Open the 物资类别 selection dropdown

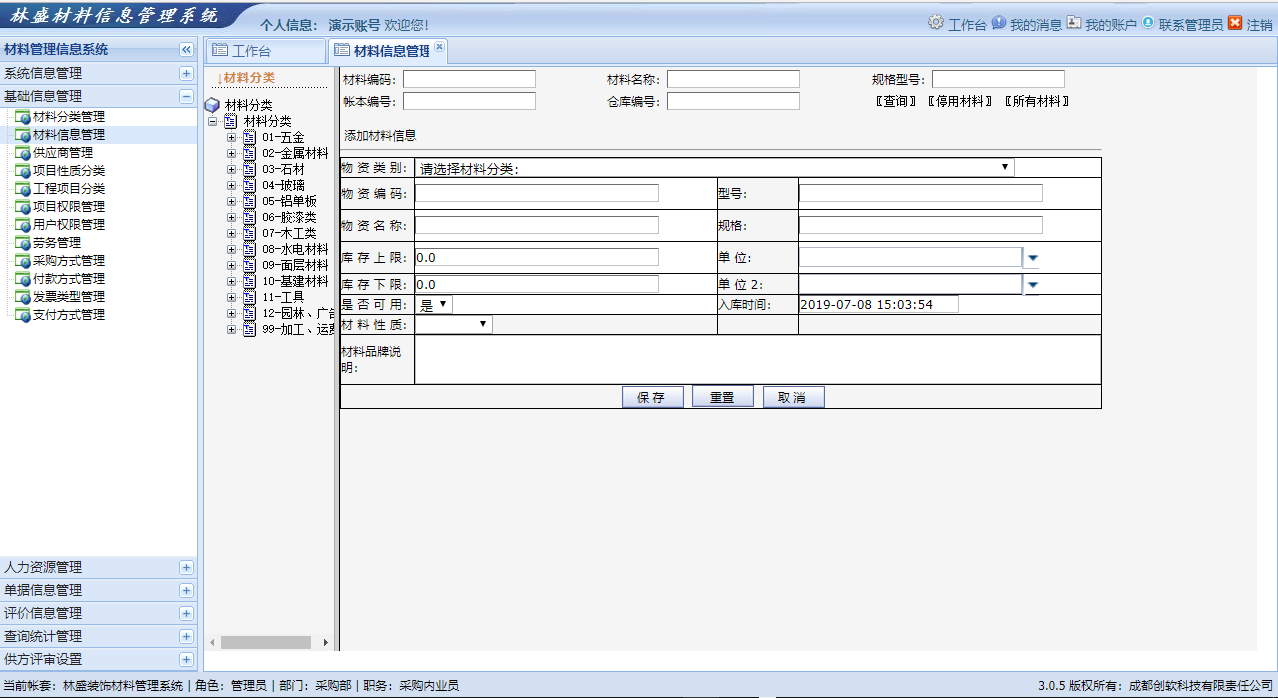point(1006,167)
